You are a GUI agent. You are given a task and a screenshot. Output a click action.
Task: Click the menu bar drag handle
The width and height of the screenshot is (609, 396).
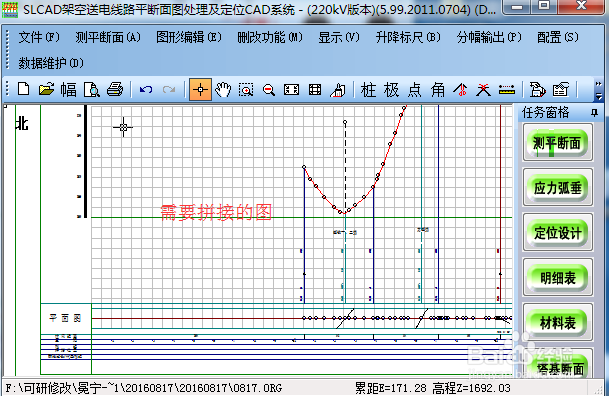point(7,50)
